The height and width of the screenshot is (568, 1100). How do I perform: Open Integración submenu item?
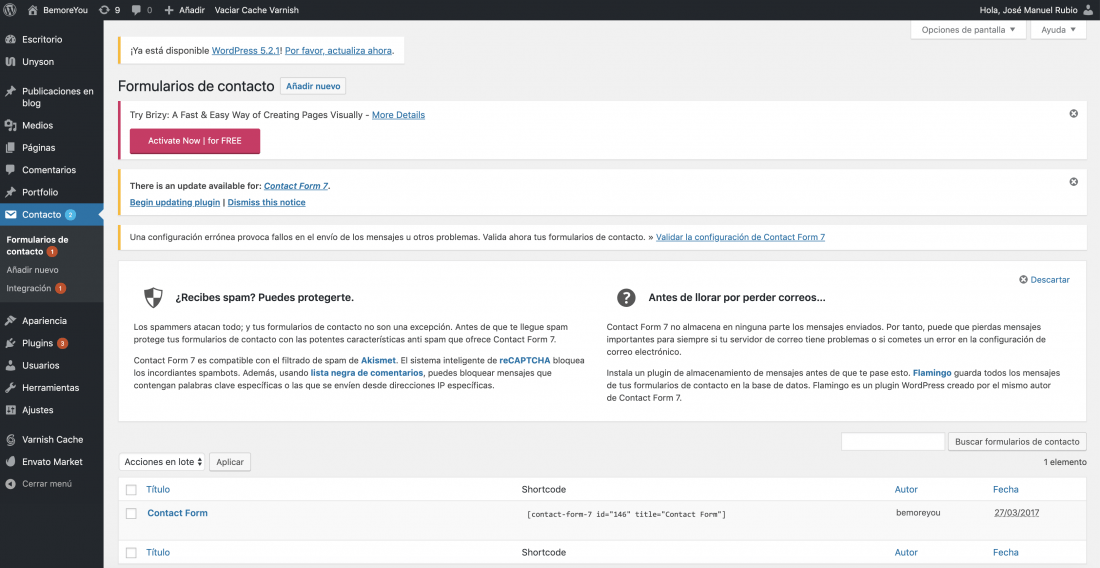pyautogui.click(x=29, y=288)
